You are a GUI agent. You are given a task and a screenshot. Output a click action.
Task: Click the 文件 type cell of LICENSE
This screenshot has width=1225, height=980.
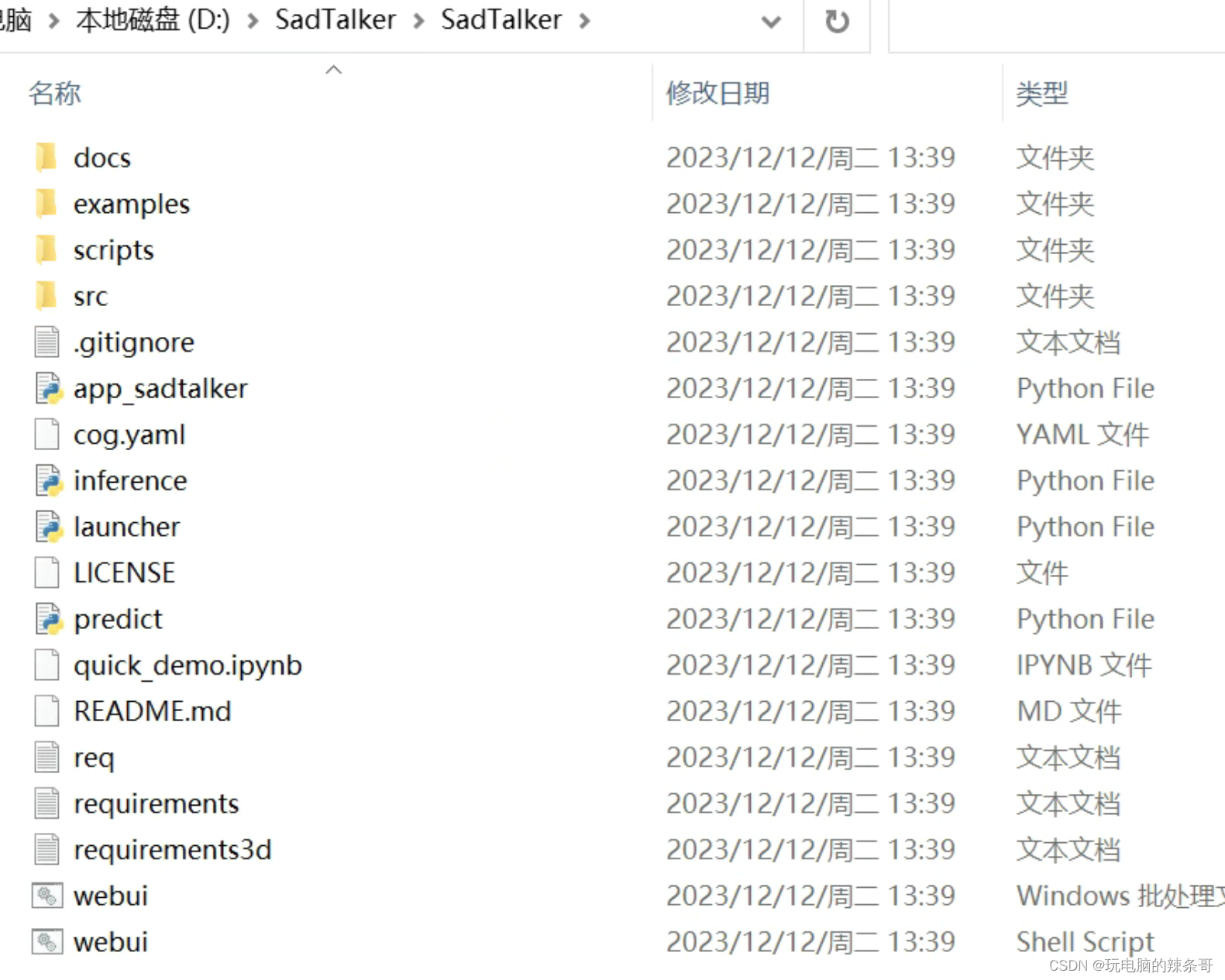[x=1042, y=573]
